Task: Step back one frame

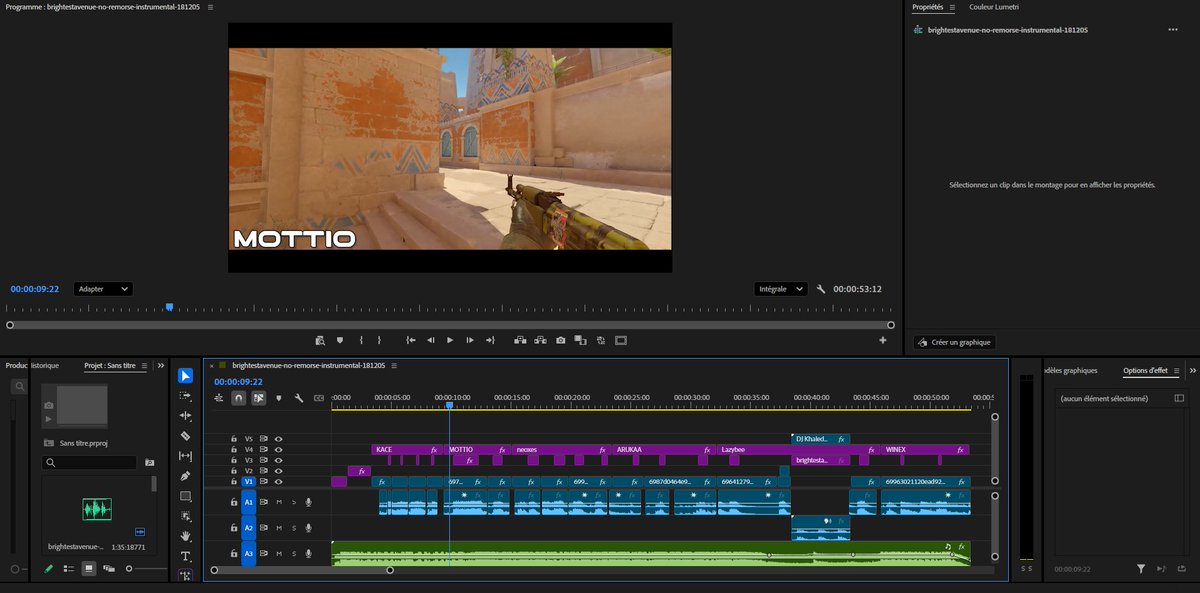Action: pos(431,340)
